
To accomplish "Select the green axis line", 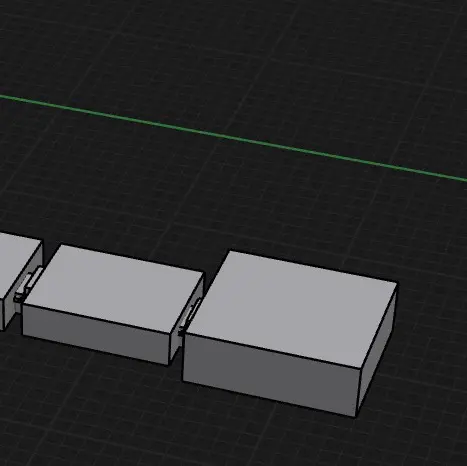I will pos(233,138).
